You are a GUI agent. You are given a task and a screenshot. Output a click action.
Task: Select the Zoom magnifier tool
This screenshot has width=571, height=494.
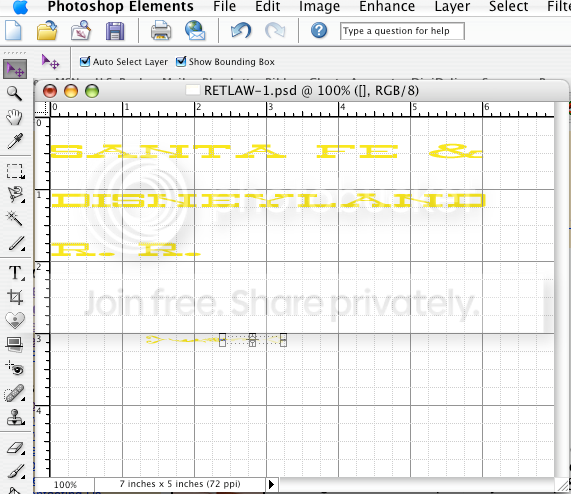point(14,94)
